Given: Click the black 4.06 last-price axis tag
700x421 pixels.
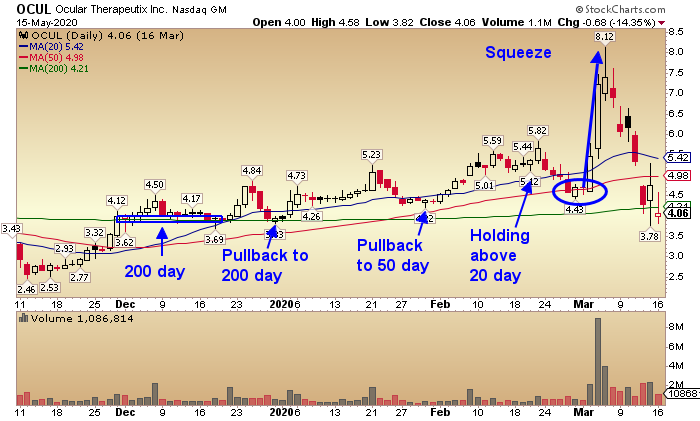Looking at the screenshot, I should coord(678,213).
